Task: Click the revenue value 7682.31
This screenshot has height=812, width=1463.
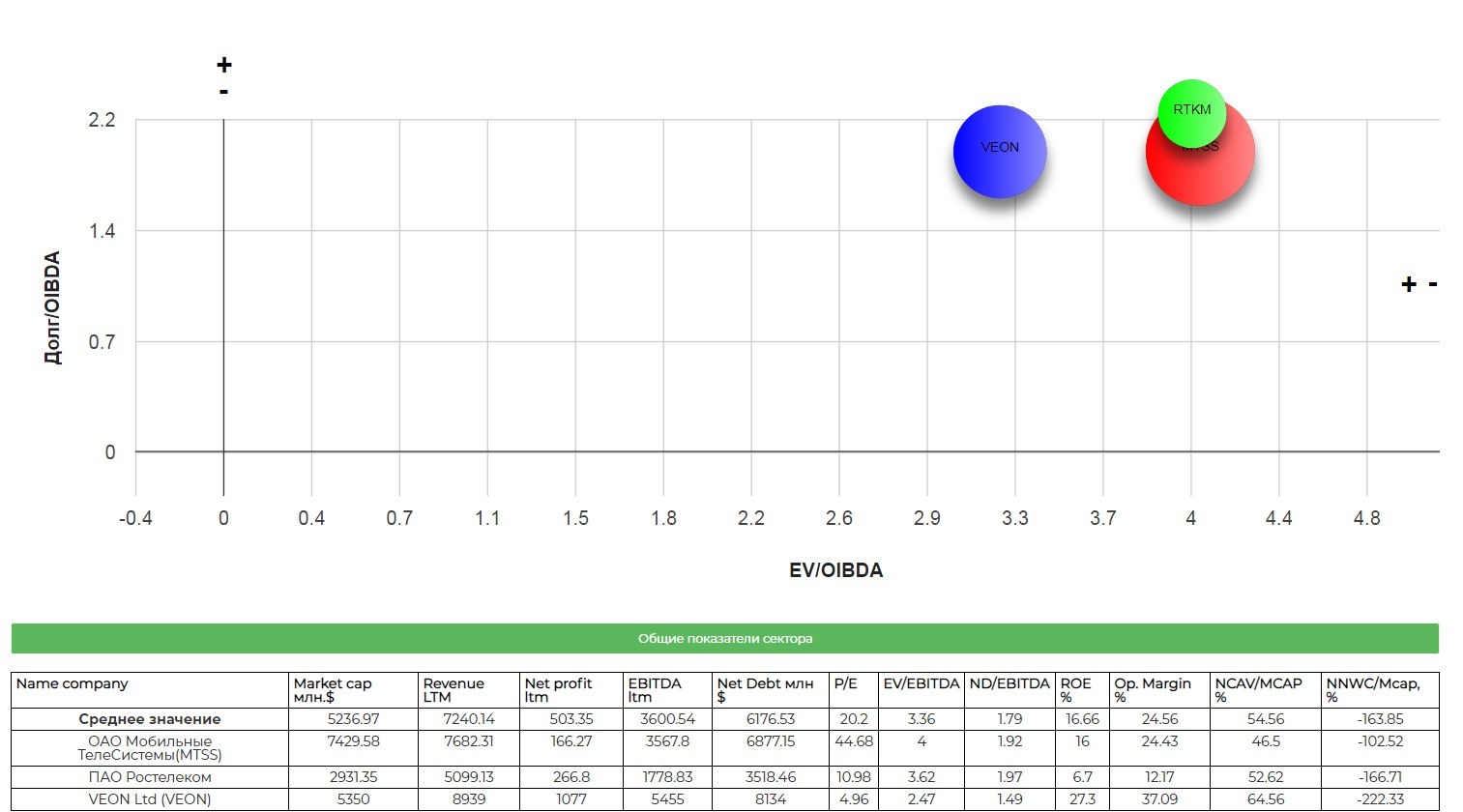Action: 469,741
